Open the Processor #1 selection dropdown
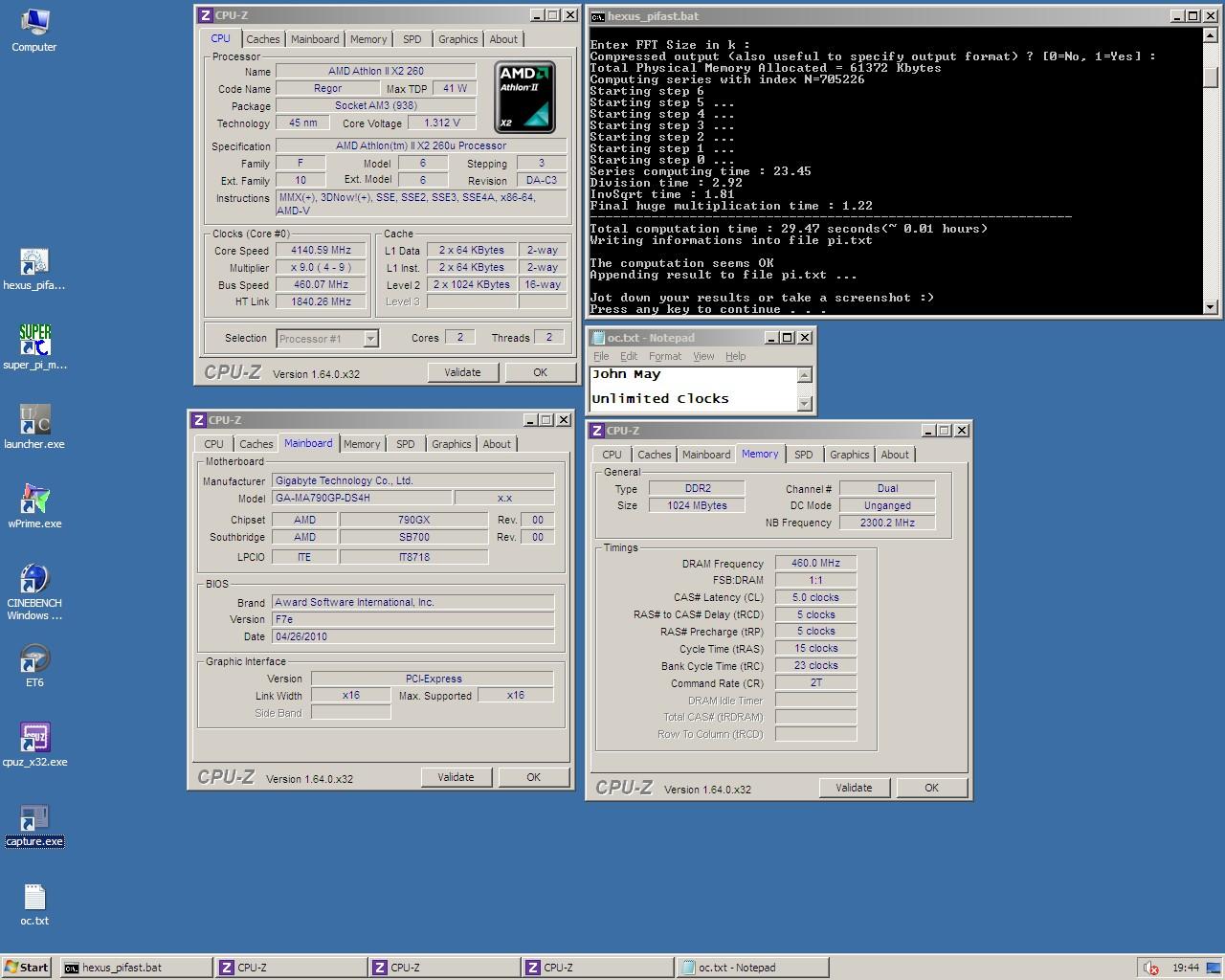This screenshot has width=1225, height=980. click(370, 339)
